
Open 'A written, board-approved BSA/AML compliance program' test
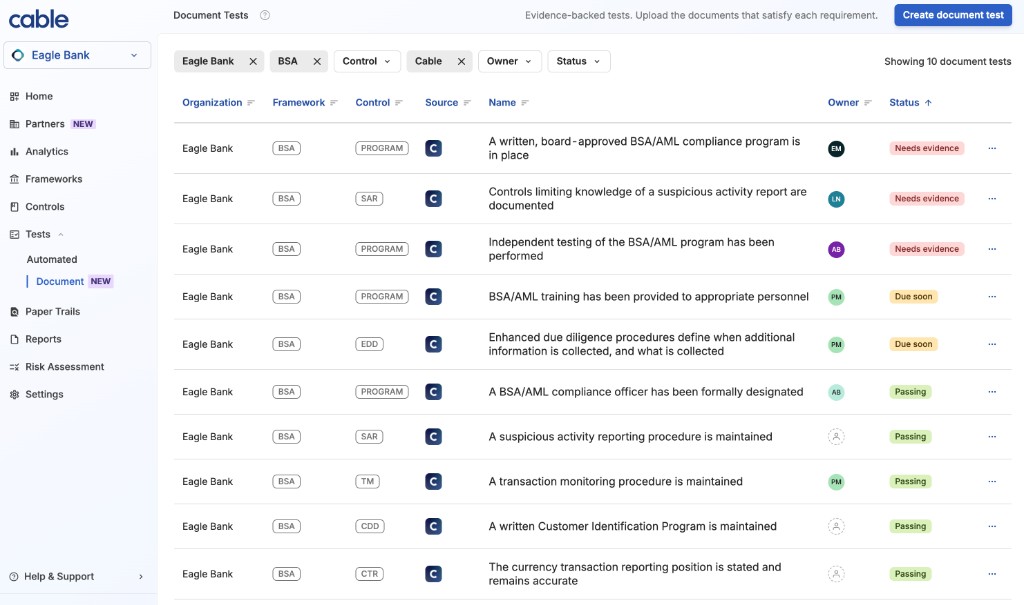click(x=644, y=148)
